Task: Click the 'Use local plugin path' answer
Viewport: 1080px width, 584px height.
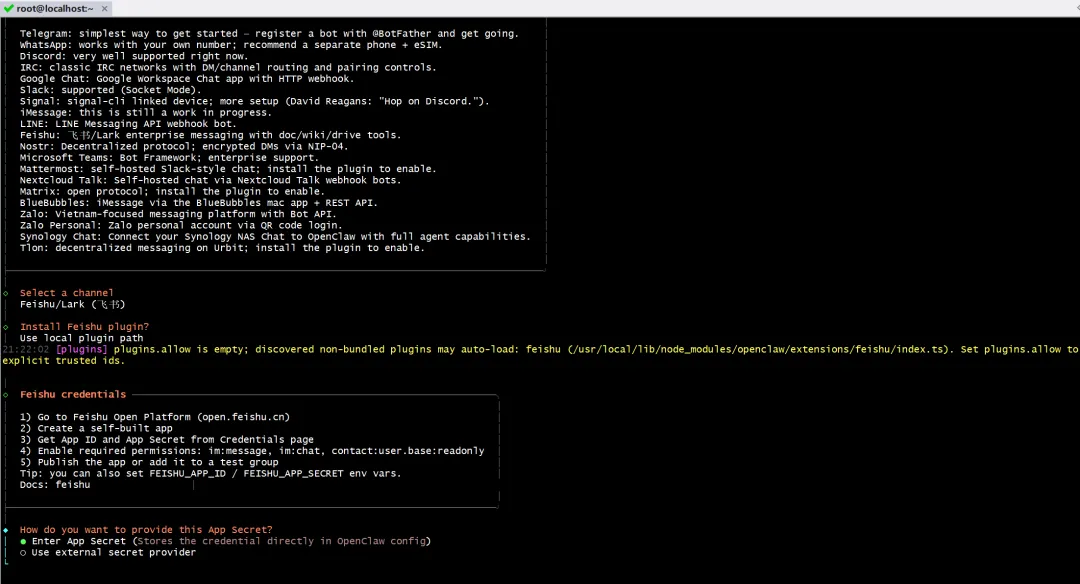Action: tap(81, 338)
